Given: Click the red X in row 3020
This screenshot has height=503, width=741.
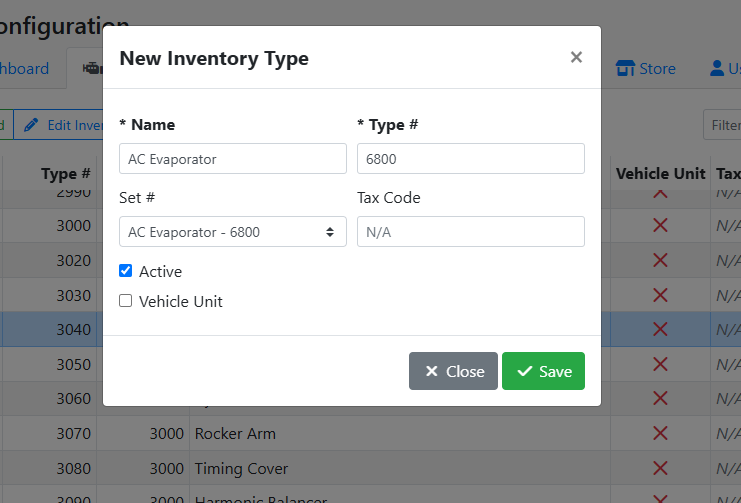Looking at the screenshot, I should pos(660,260).
